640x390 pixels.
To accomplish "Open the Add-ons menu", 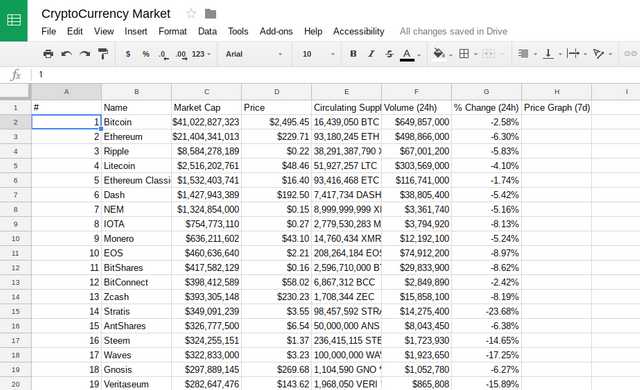I will 276,31.
